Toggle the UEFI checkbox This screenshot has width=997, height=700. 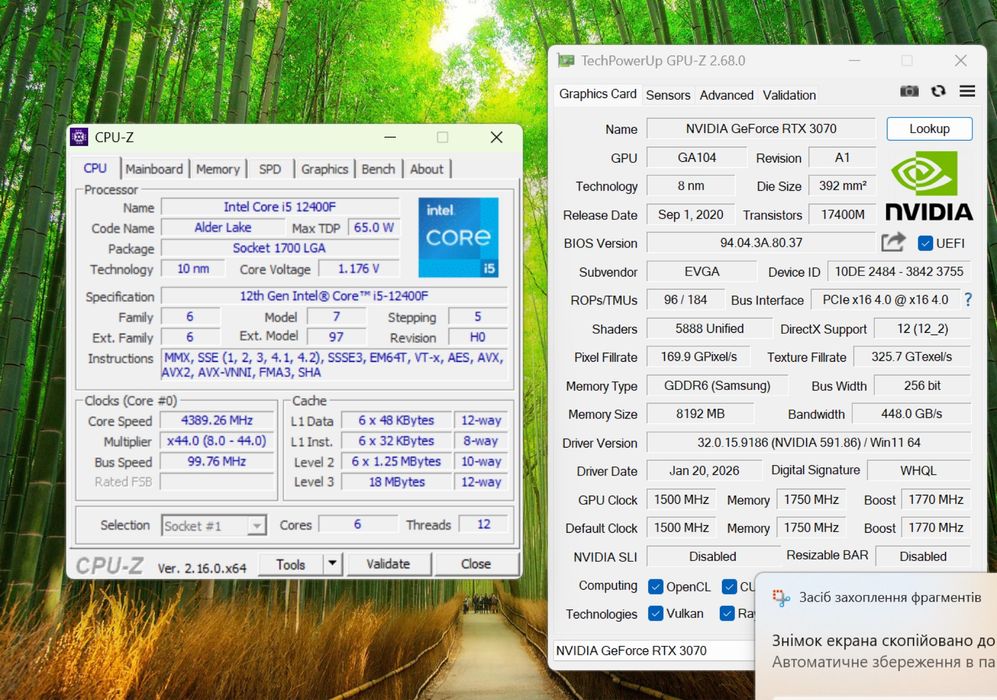pyautogui.click(x=925, y=243)
